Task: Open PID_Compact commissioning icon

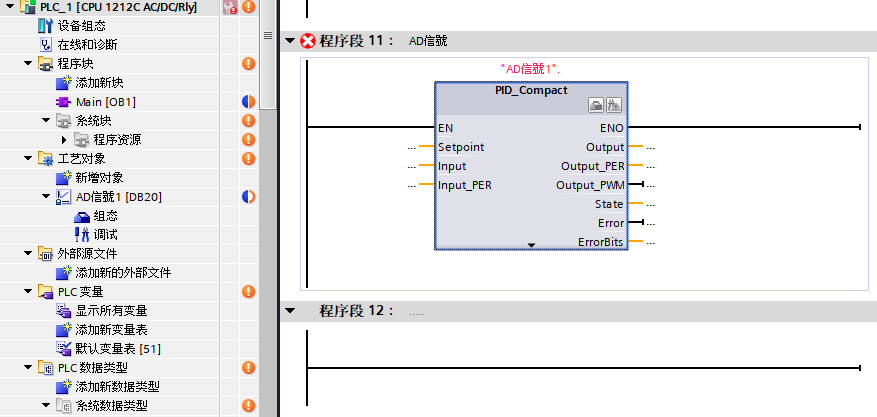Action: [613, 105]
